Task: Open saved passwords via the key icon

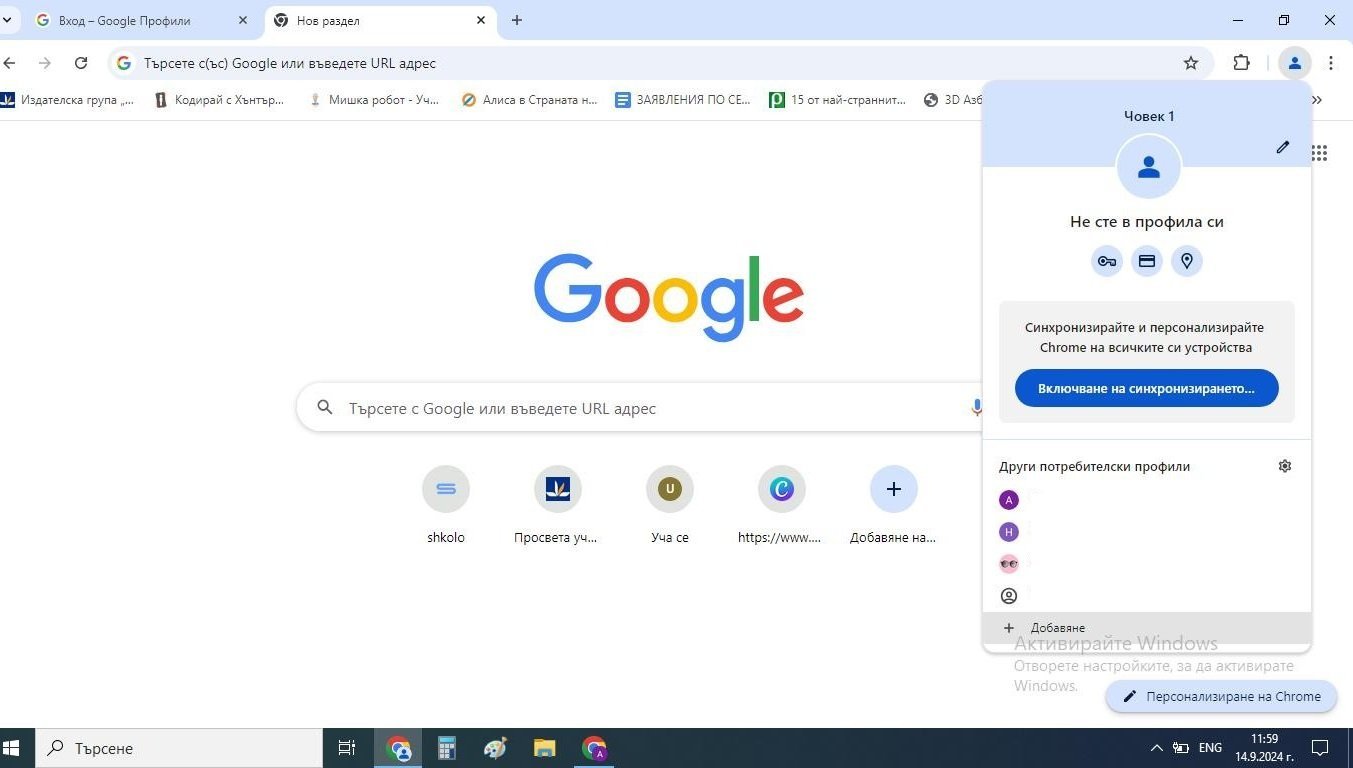Action: click(x=1107, y=261)
